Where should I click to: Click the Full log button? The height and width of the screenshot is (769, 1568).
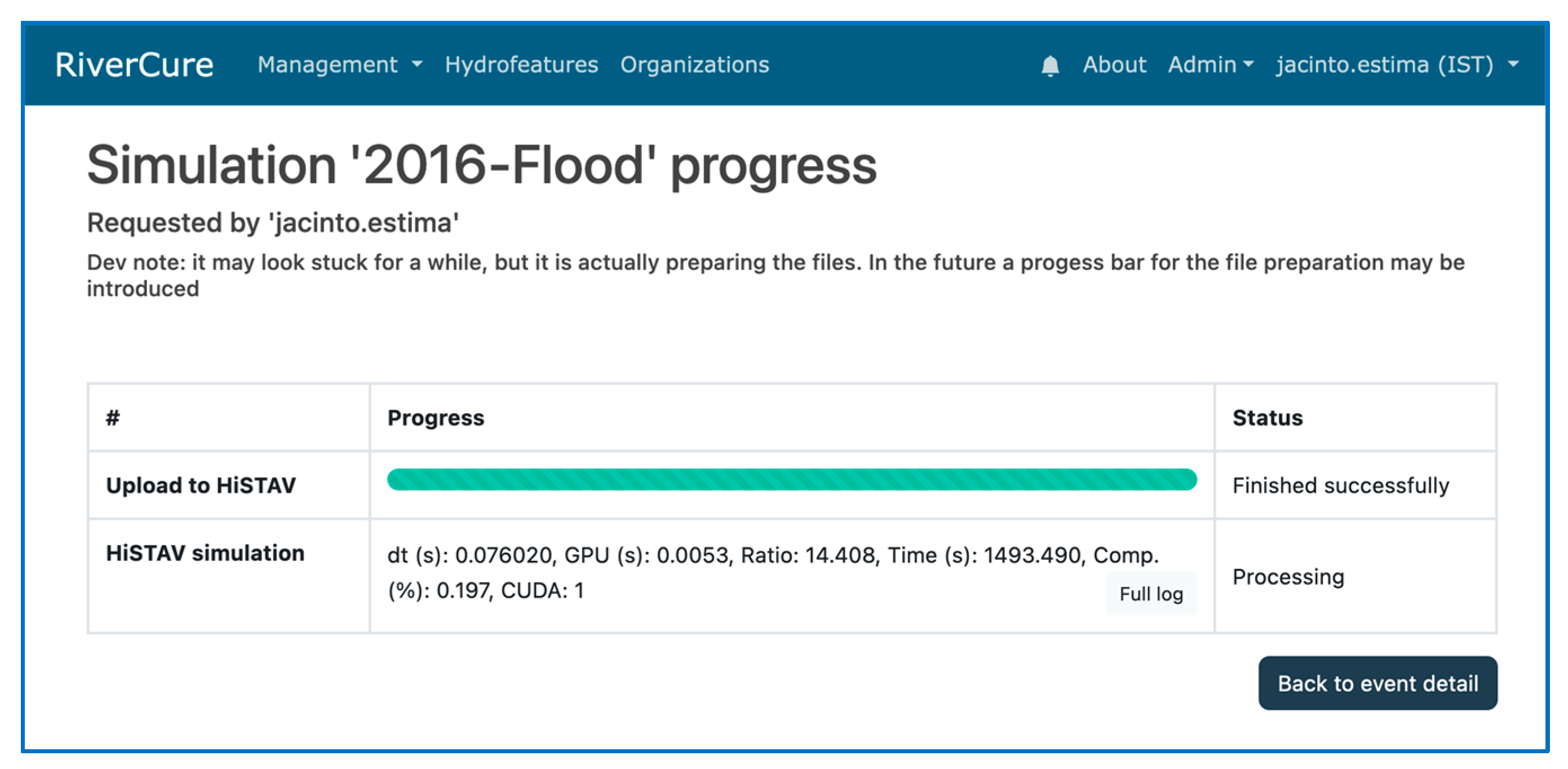click(x=1150, y=594)
